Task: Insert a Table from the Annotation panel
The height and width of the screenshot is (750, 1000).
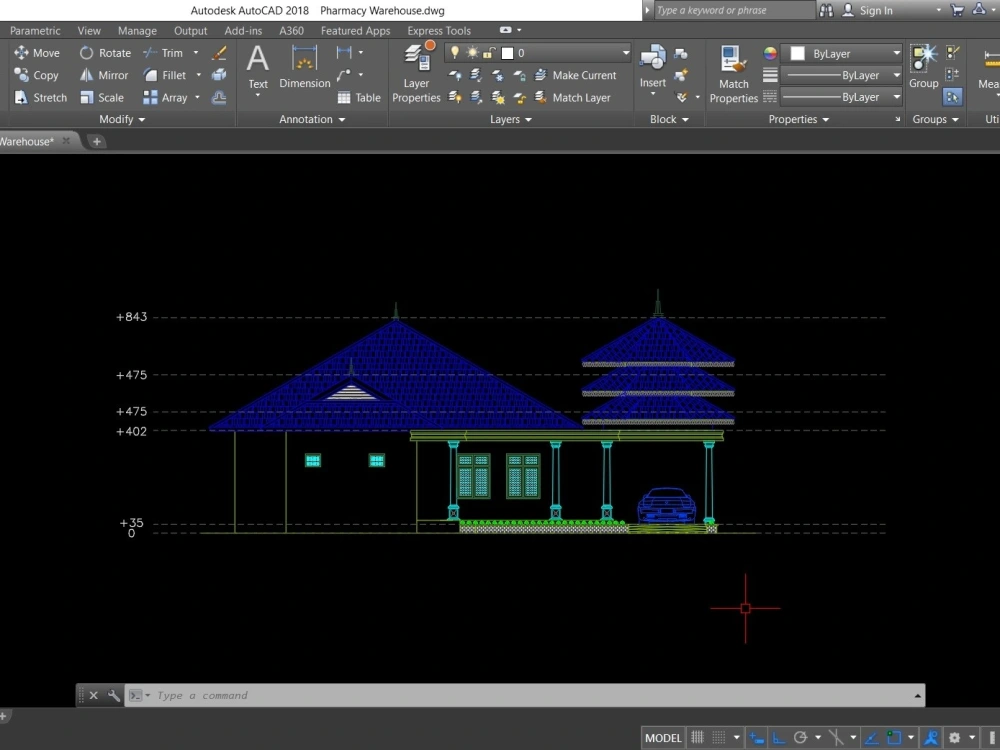Action: click(x=359, y=97)
